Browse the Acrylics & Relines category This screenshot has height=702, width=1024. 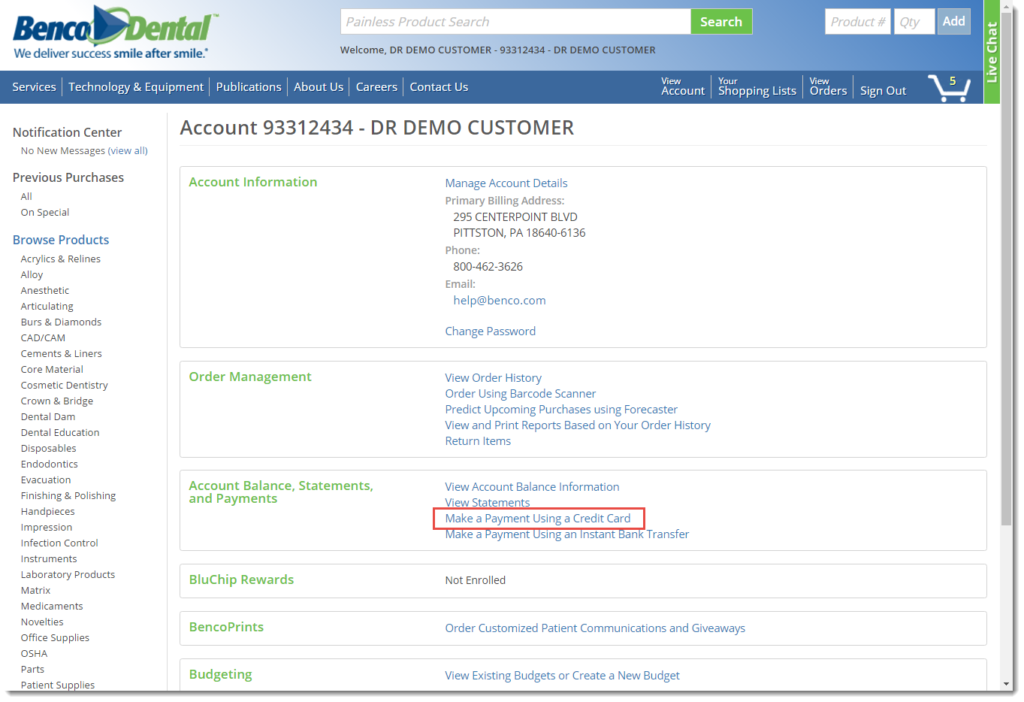tap(60, 259)
